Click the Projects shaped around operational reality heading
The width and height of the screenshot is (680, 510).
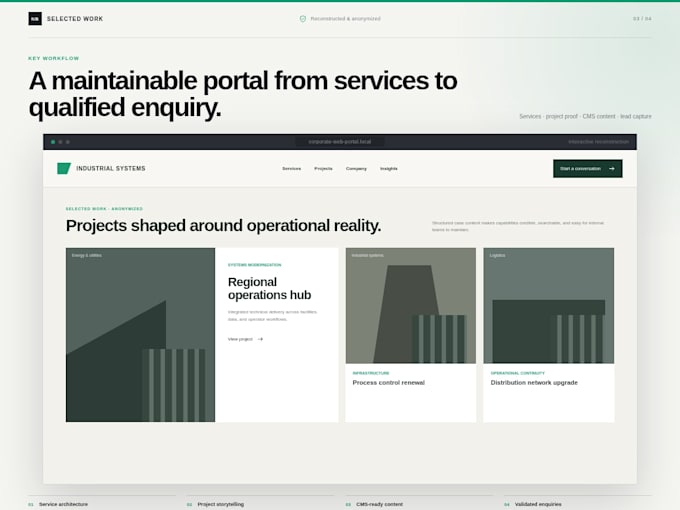pos(223,226)
